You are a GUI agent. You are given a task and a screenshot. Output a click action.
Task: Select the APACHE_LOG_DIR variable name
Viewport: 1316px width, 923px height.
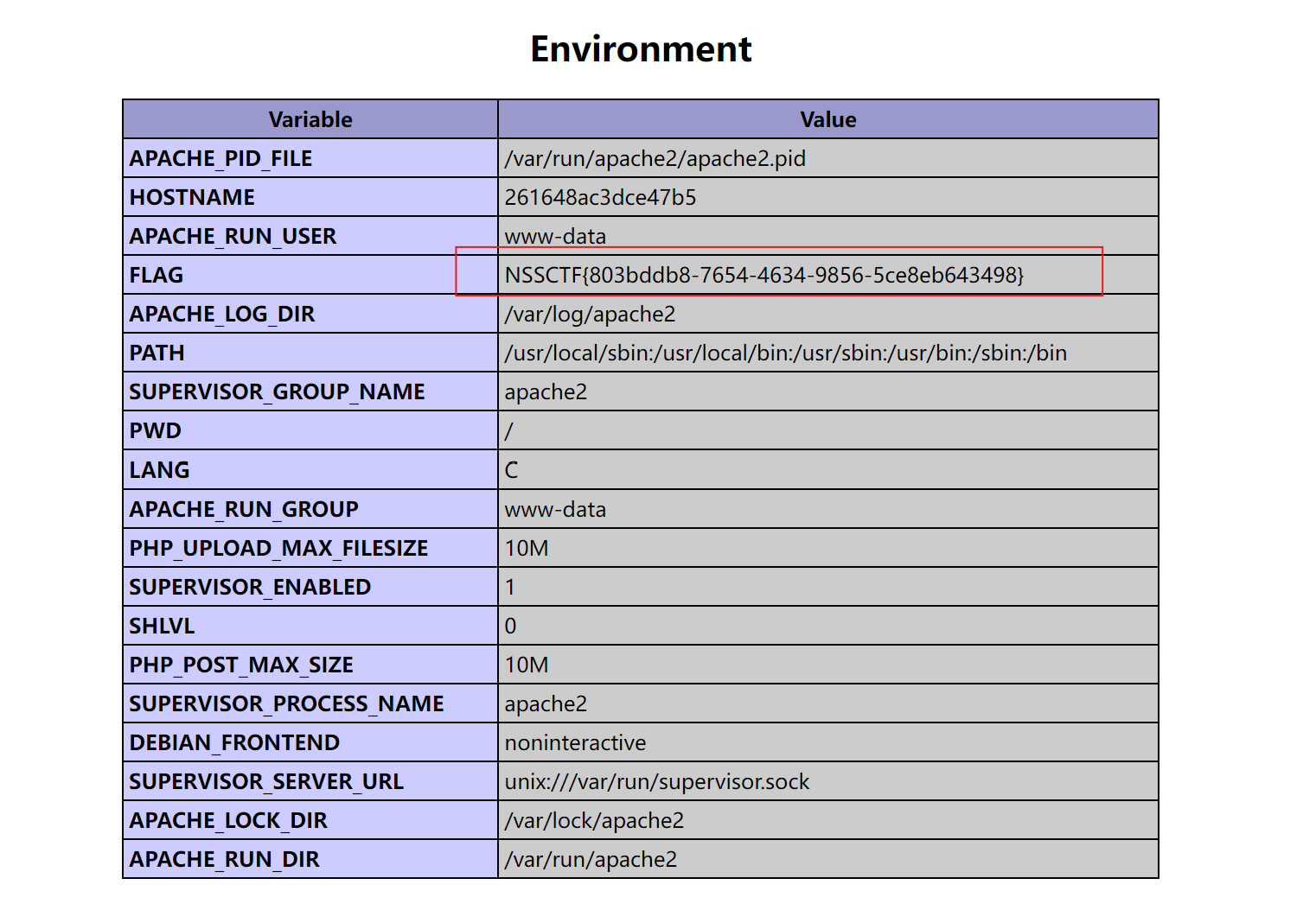click(x=222, y=315)
